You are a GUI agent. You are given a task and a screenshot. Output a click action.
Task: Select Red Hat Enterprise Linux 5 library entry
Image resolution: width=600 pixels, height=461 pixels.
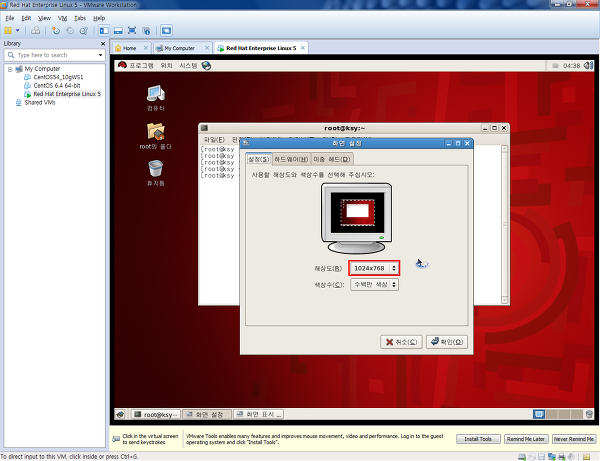click(x=67, y=94)
